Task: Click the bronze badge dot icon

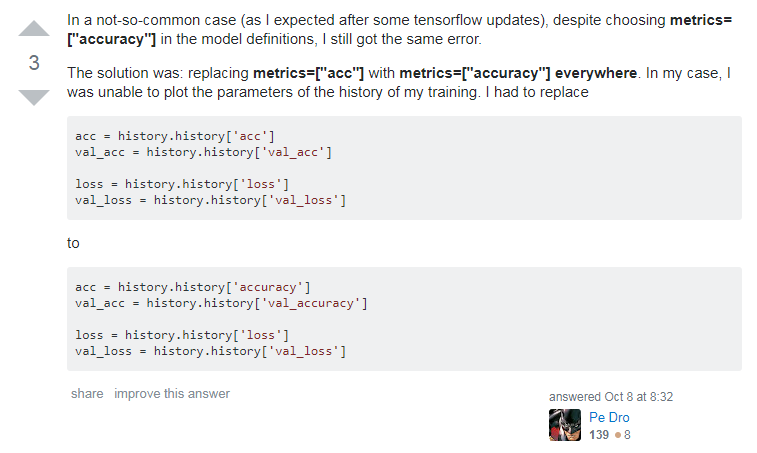Action: click(617, 435)
